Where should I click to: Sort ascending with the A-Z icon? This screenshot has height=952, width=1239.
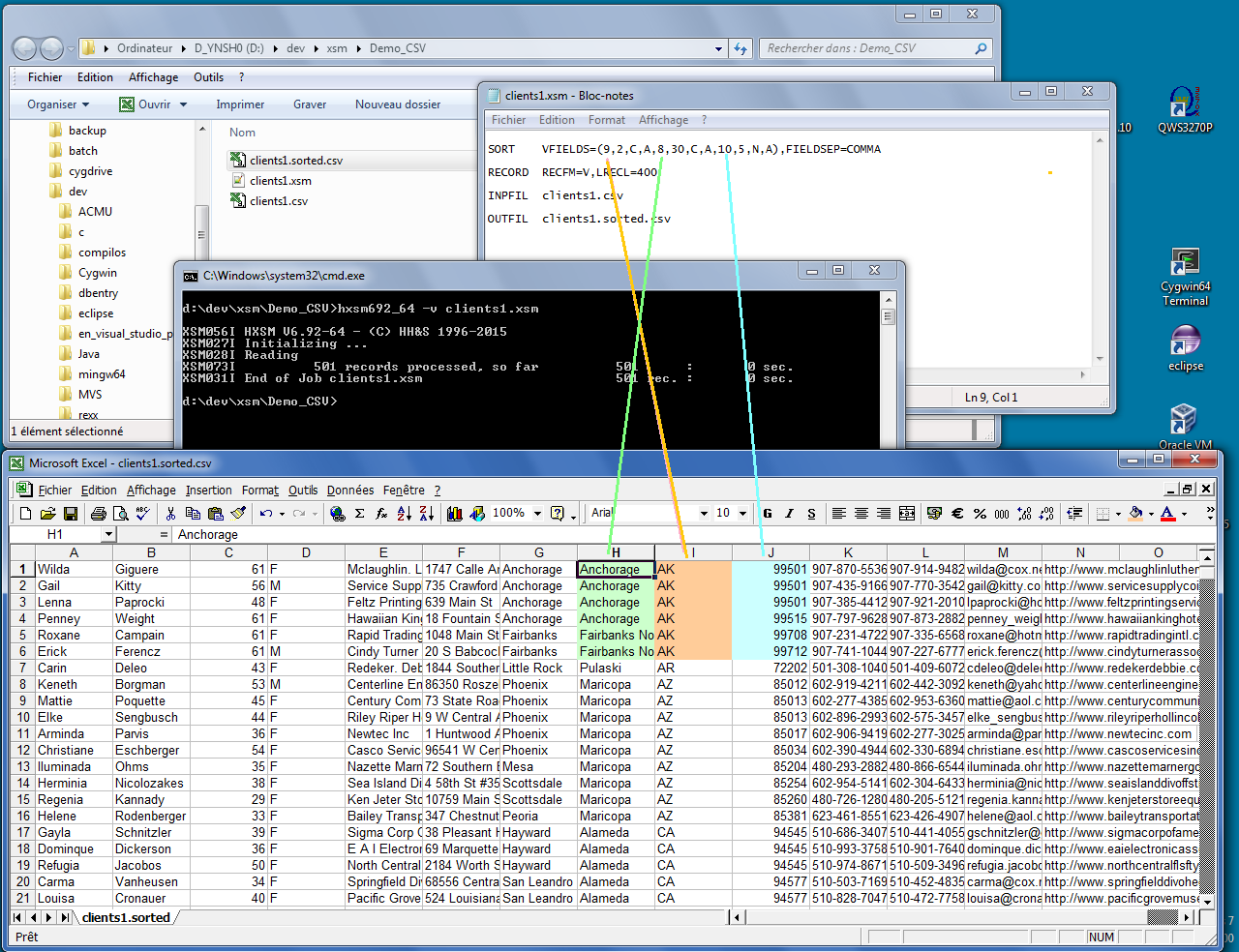tap(405, 514)
